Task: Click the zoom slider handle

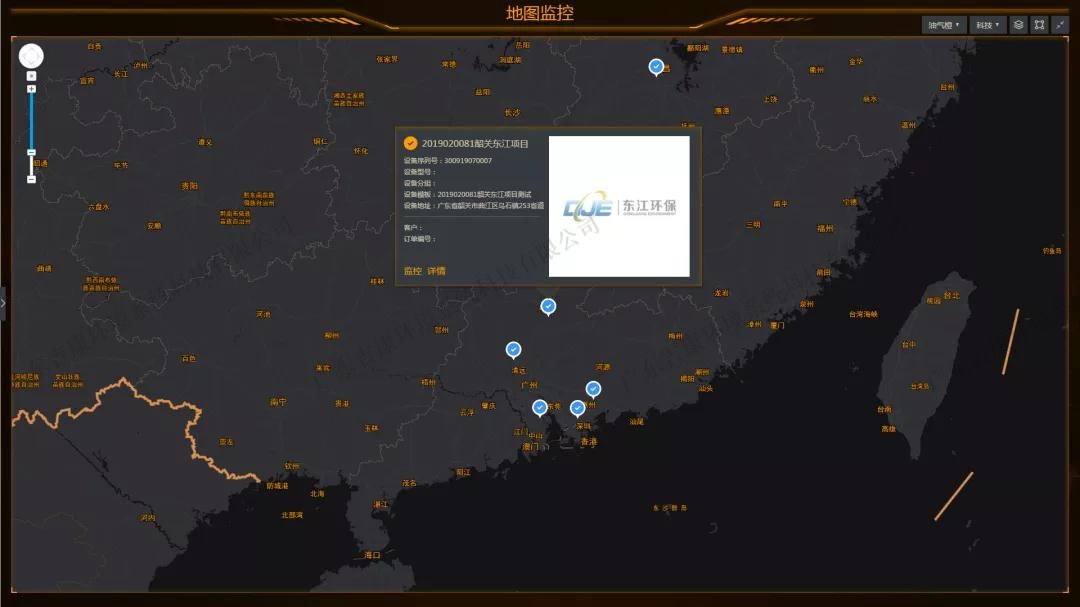Action: (31, 152)
